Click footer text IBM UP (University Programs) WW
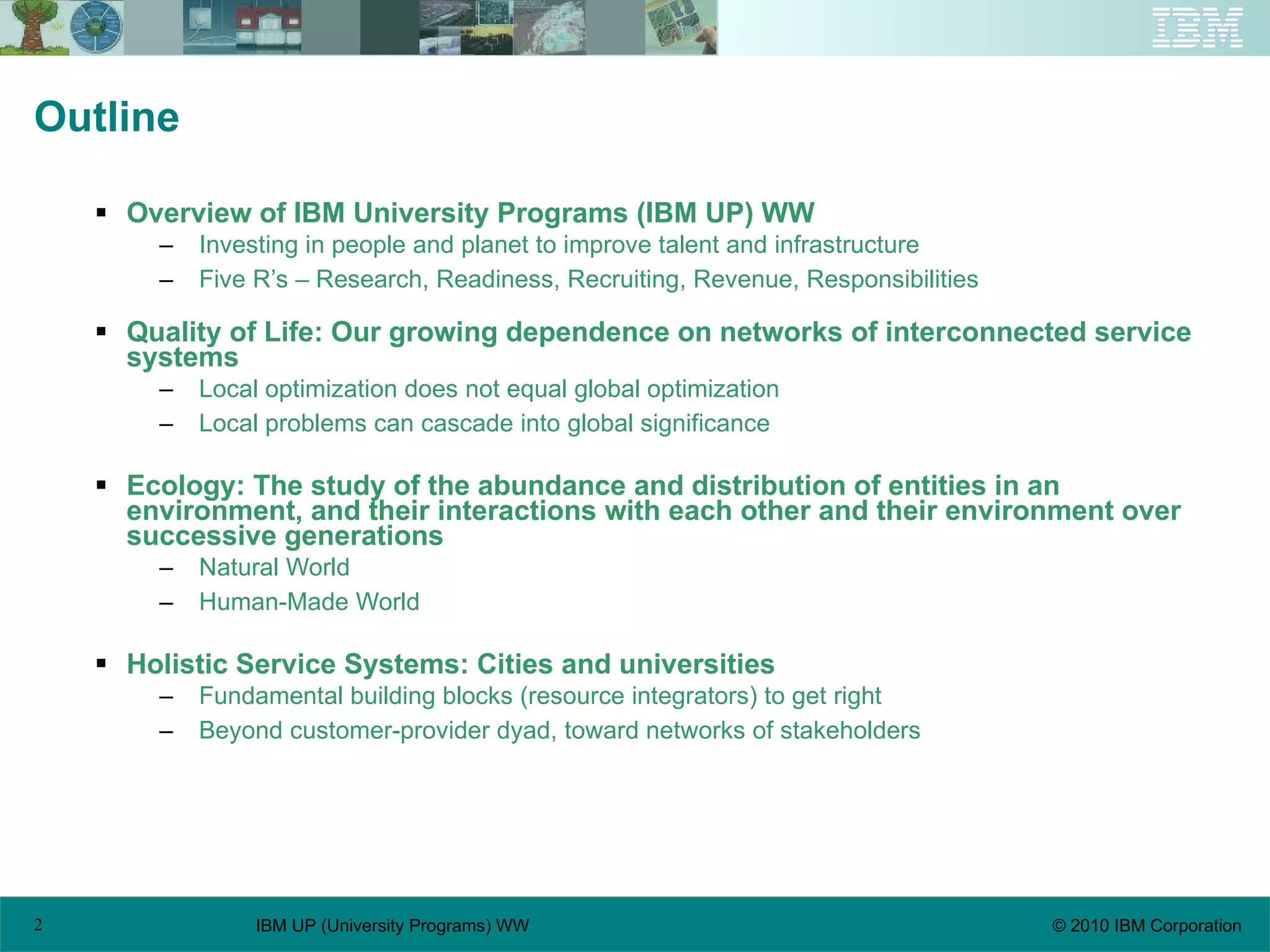The image size is (1270, 952). coord(392,926)
